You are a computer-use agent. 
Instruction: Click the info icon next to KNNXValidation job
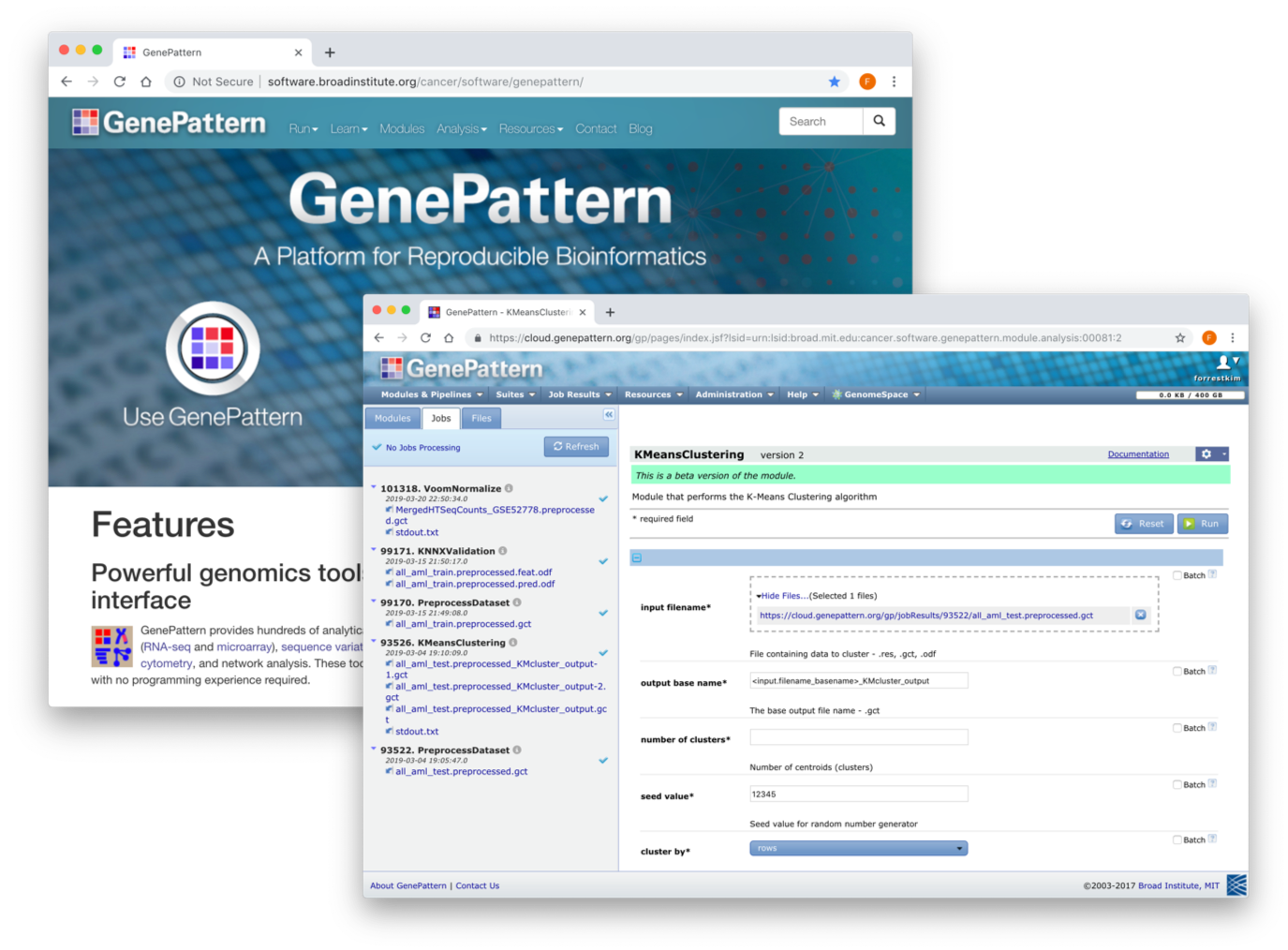pos(502,551)
